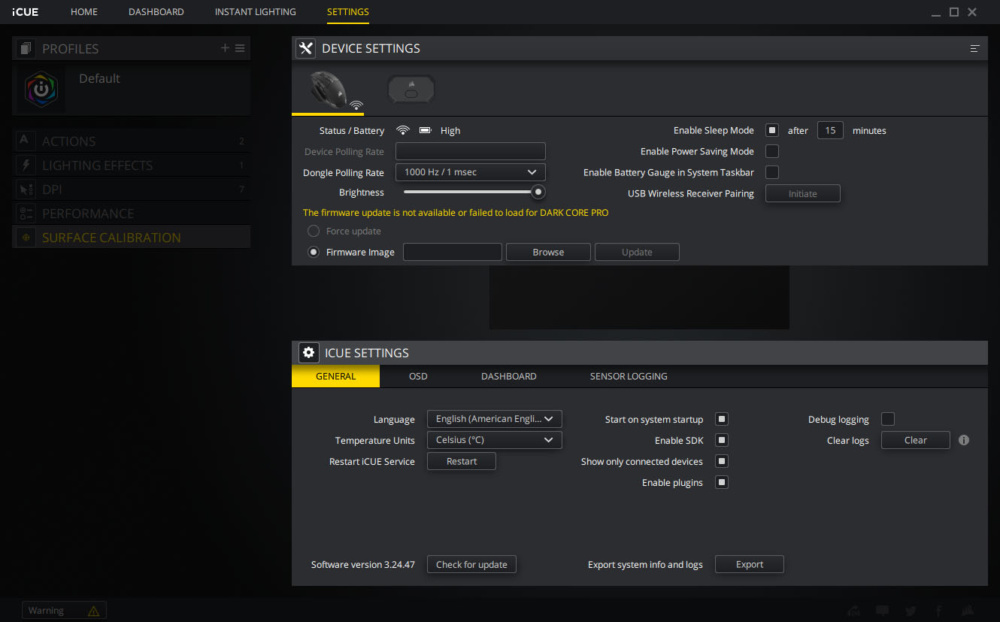1000x622 pixels.
Task: Click the firmware Update button
Action: click(636, 252)
